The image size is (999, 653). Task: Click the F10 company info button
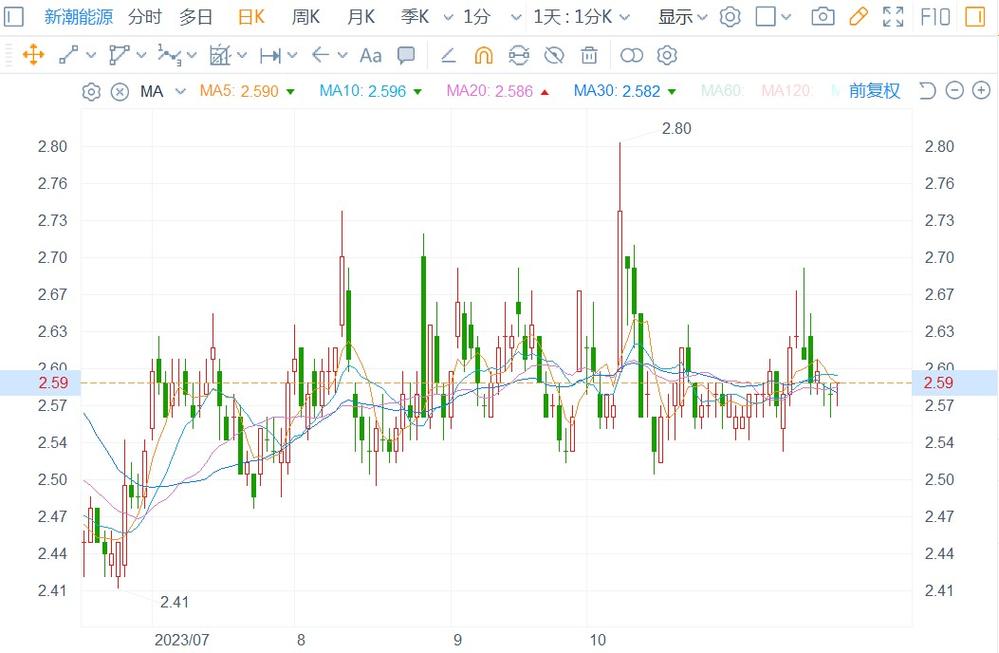click(935, 17)
